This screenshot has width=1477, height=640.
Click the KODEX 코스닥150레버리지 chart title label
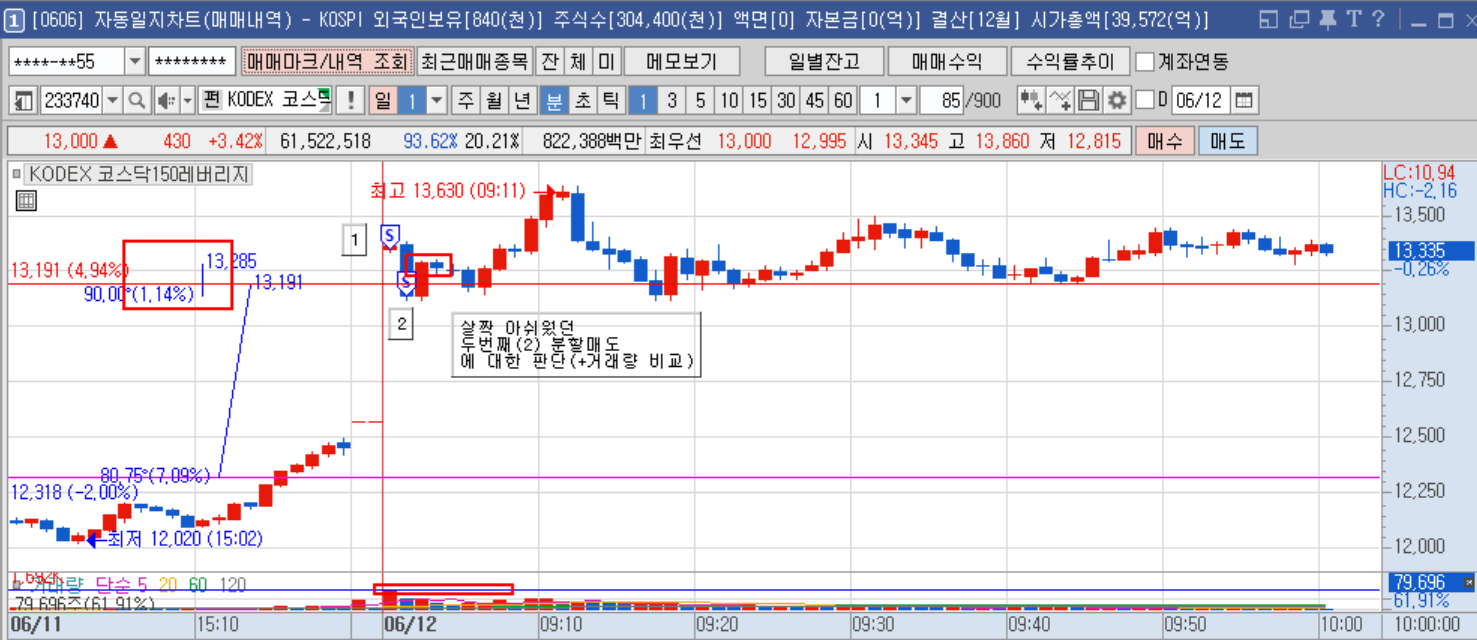138,174
